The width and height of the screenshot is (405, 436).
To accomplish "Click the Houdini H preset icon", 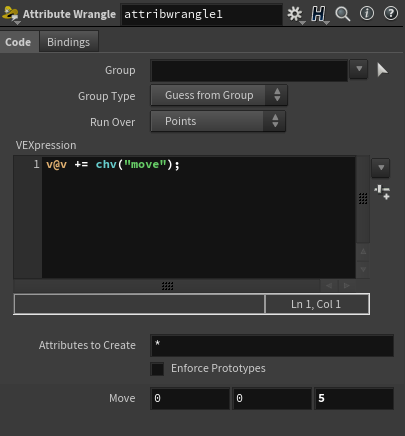I will 319,14.
